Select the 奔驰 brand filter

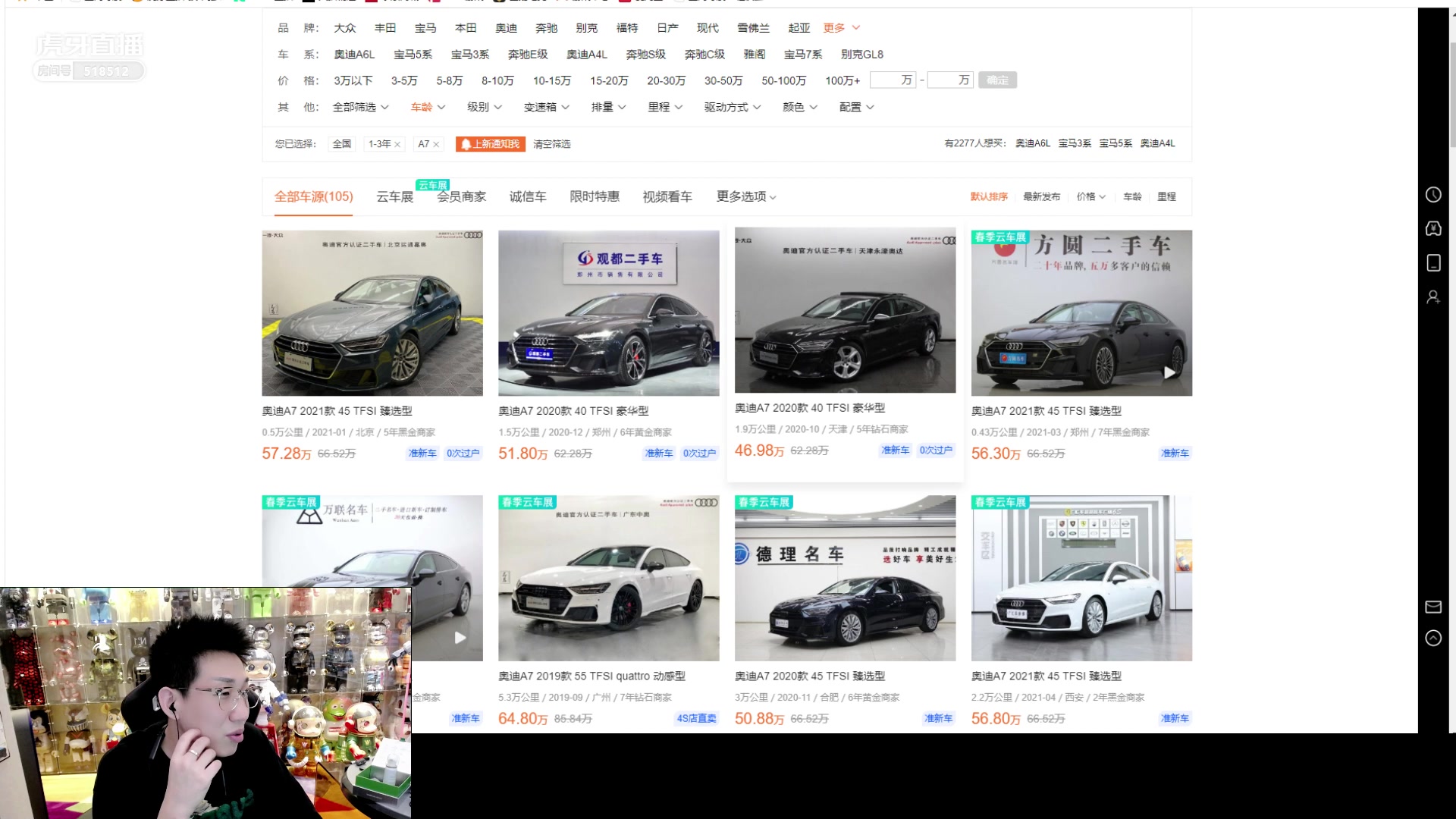pos(546,28)
